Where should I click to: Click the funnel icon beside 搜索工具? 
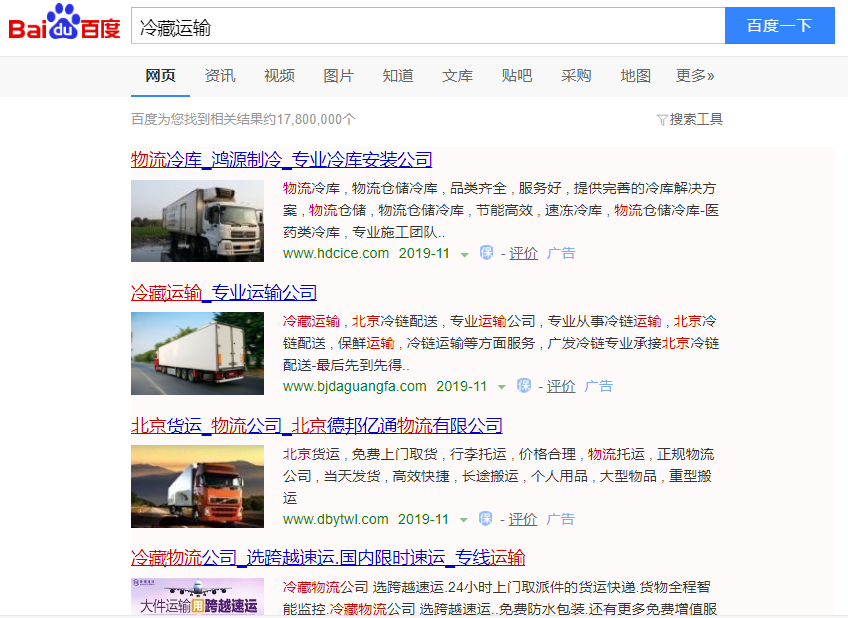pos(662,119)
